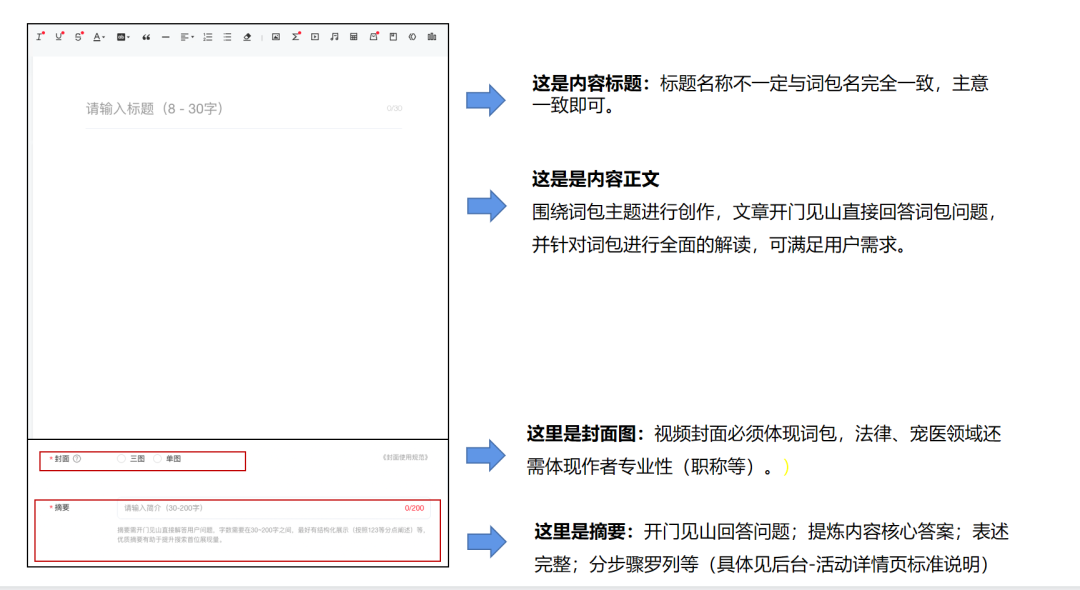1080x590 pixels.
Task: Expand the text alignment dropdown
Action: [187, 37]
